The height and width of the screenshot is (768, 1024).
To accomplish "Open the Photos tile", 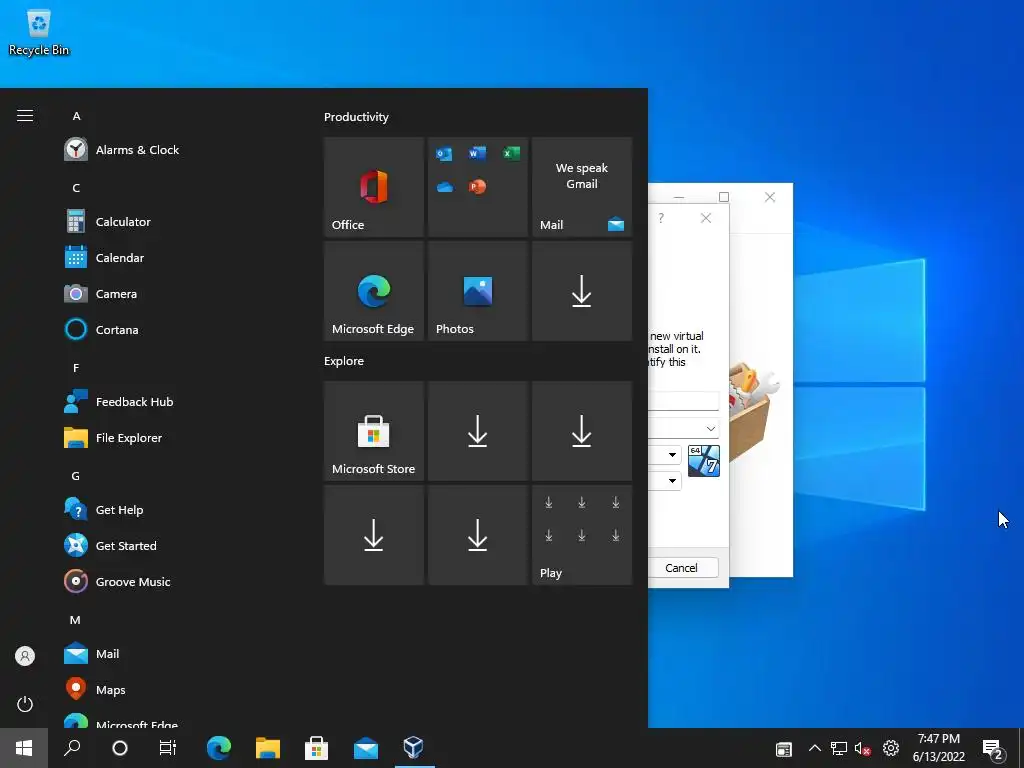I will coord(477,291).
